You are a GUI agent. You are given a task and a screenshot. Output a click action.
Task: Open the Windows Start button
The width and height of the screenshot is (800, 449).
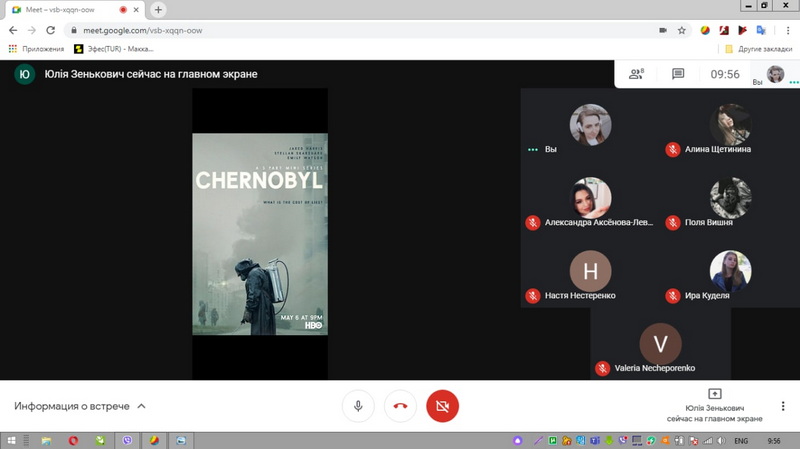coord(11,440)
